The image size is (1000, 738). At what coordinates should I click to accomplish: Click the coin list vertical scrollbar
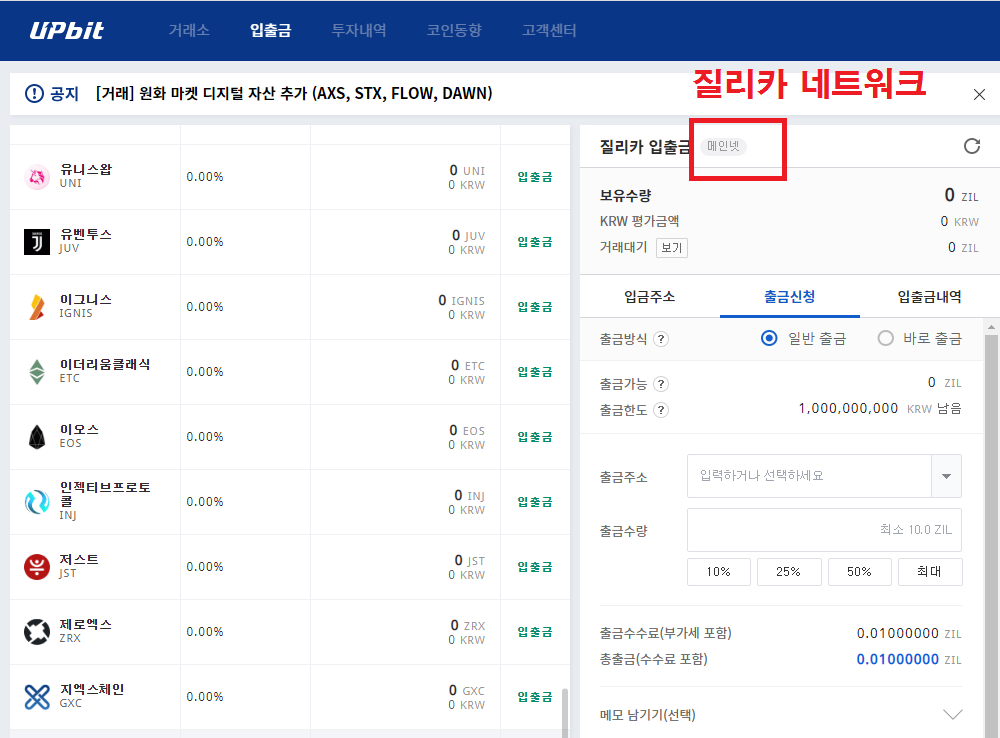coord(565,712)
